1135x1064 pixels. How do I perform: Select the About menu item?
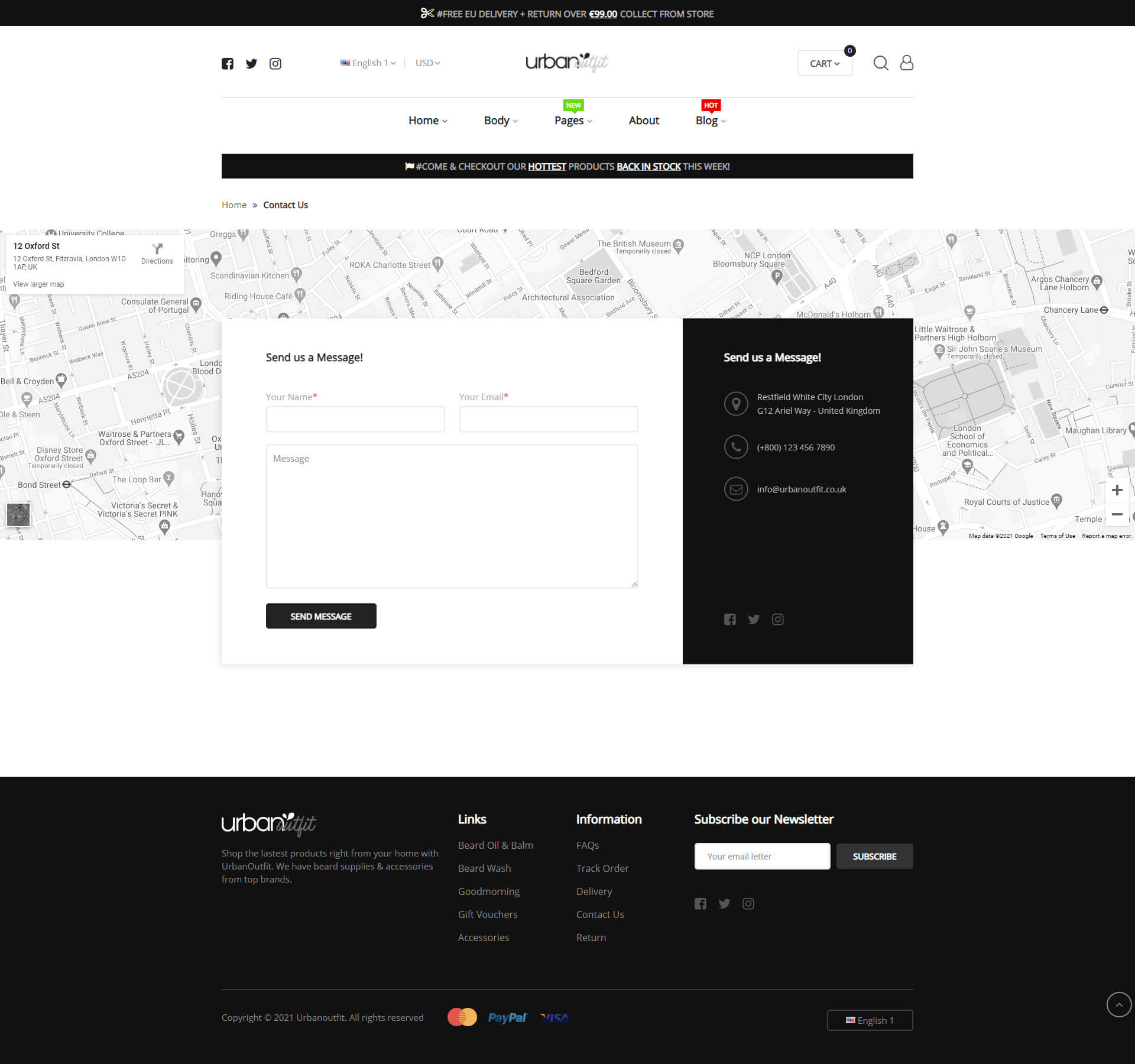tap(644, 121)
